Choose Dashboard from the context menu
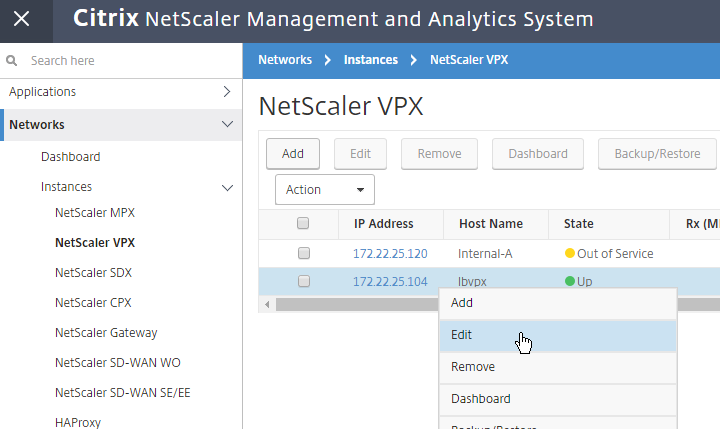 [x=558, y=399]
